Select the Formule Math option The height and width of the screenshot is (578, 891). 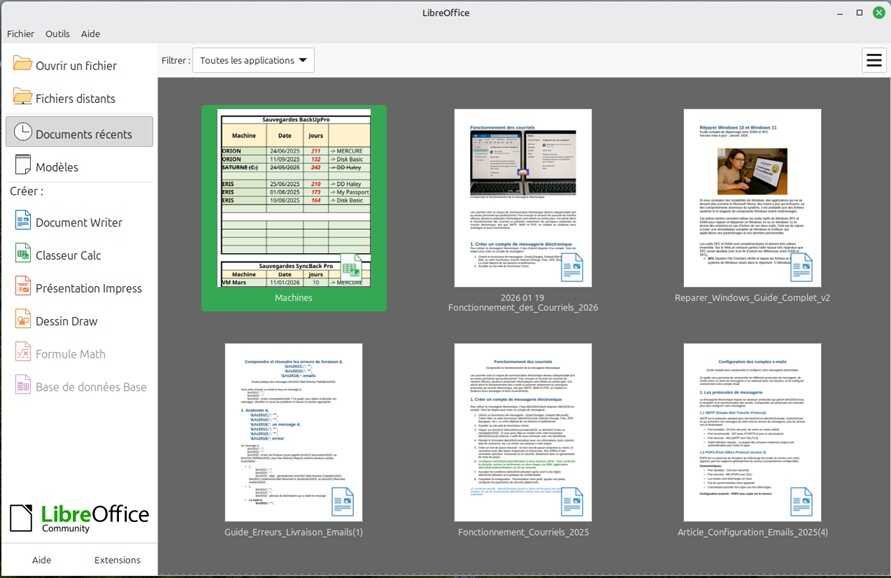click(70, 353)
